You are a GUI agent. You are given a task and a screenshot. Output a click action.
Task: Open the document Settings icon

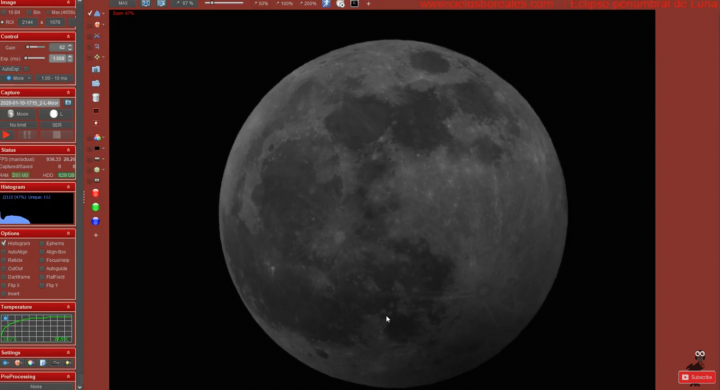[43, 363]
